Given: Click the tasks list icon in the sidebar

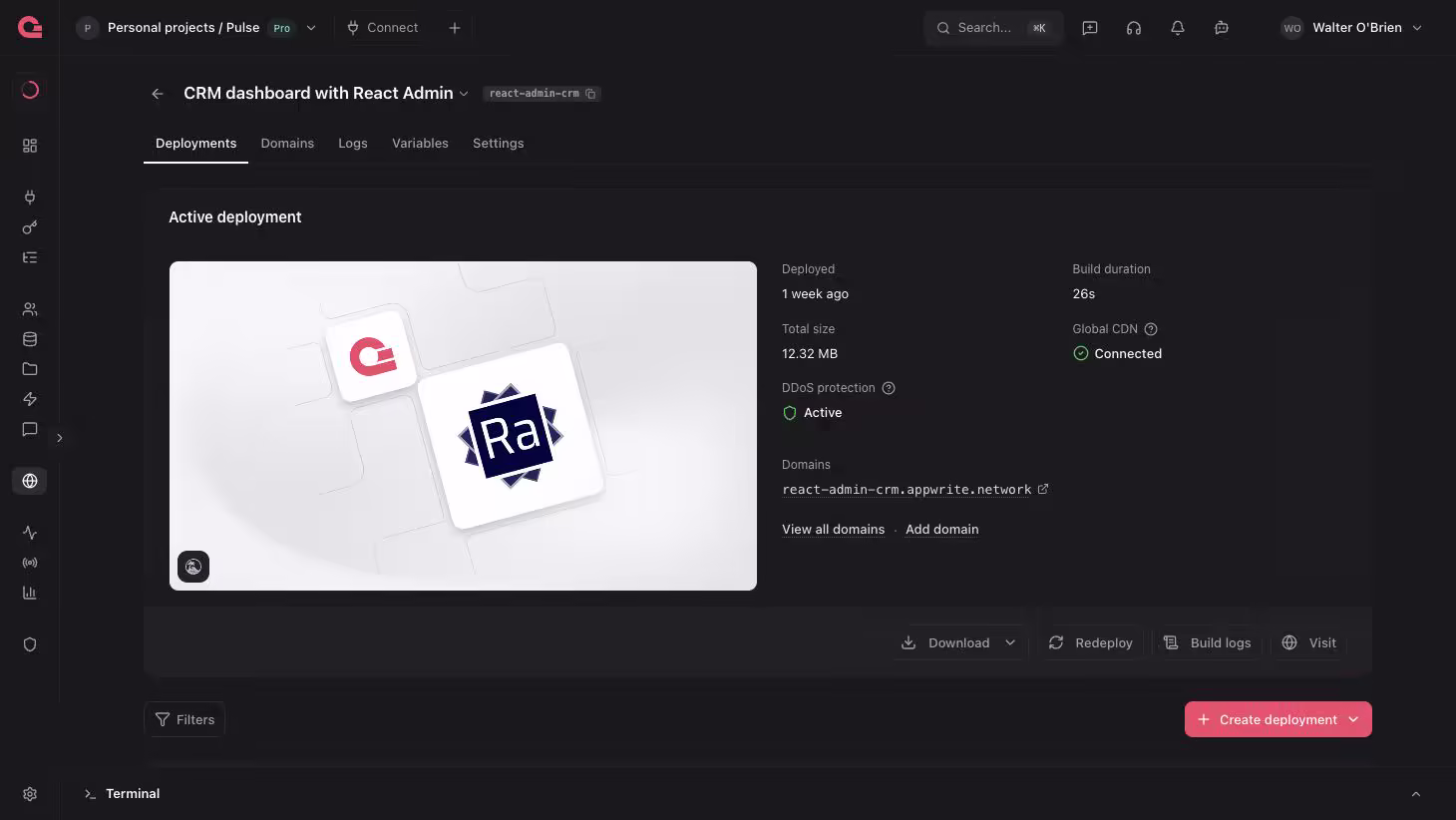Looking at the screenshot, I should point(30,257).
